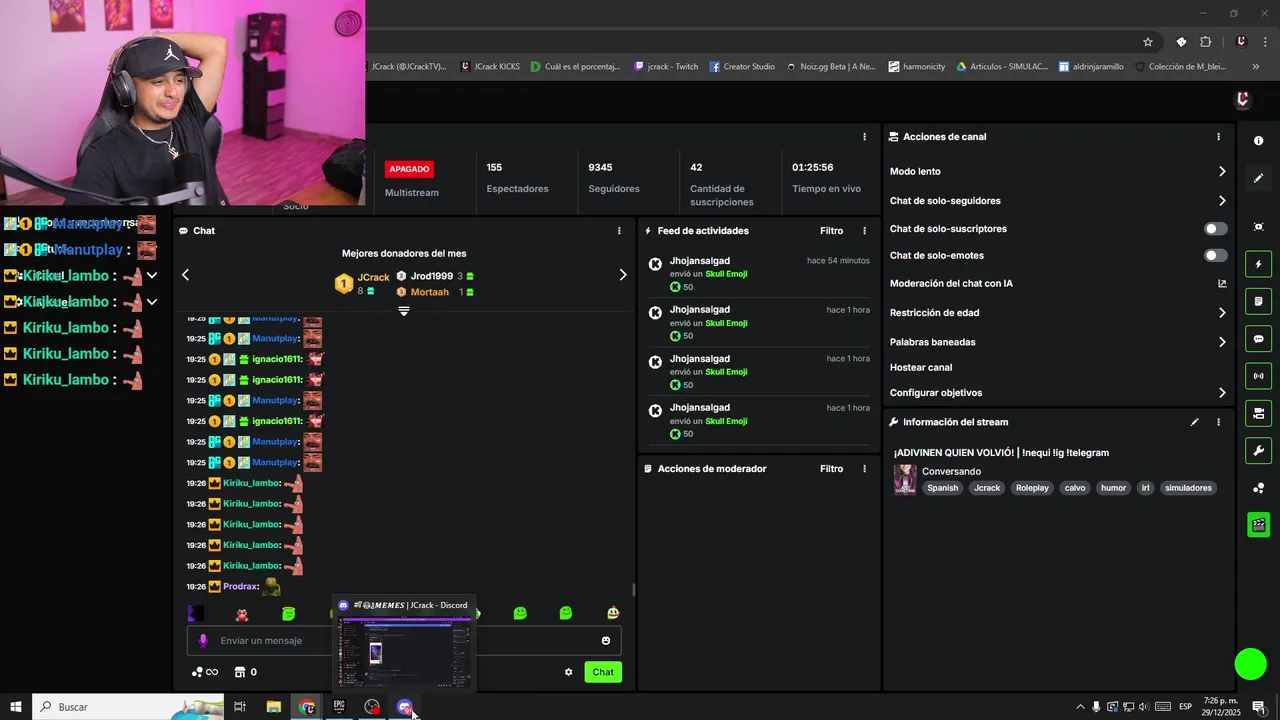1280x720 pixels.
Task: Collapse the top donors panel handle
Action: pyautogui.click(x=404, y=311)
